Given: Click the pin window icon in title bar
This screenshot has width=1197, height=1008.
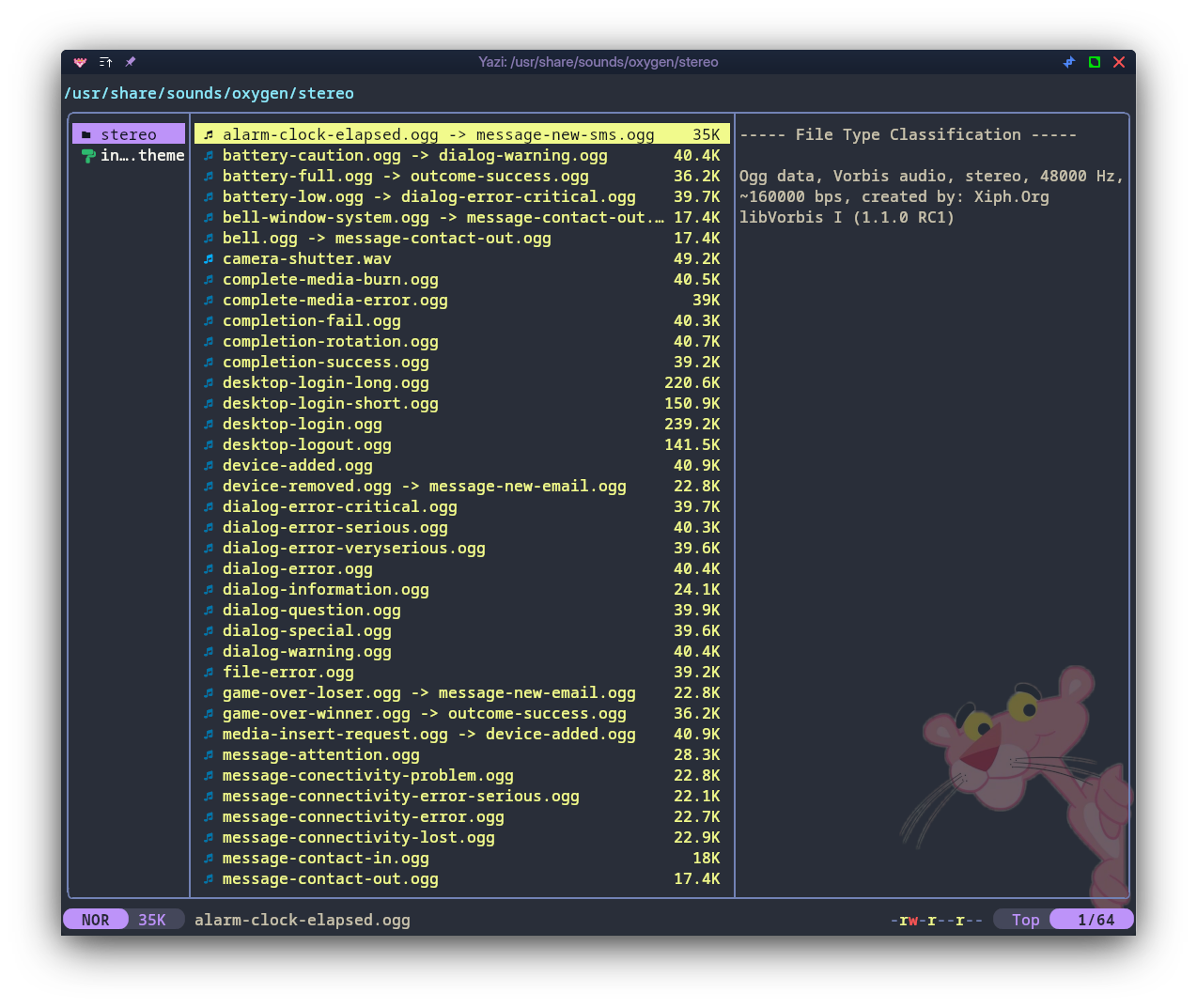Looking at the screenshot, I should click(x=131, y=62).
